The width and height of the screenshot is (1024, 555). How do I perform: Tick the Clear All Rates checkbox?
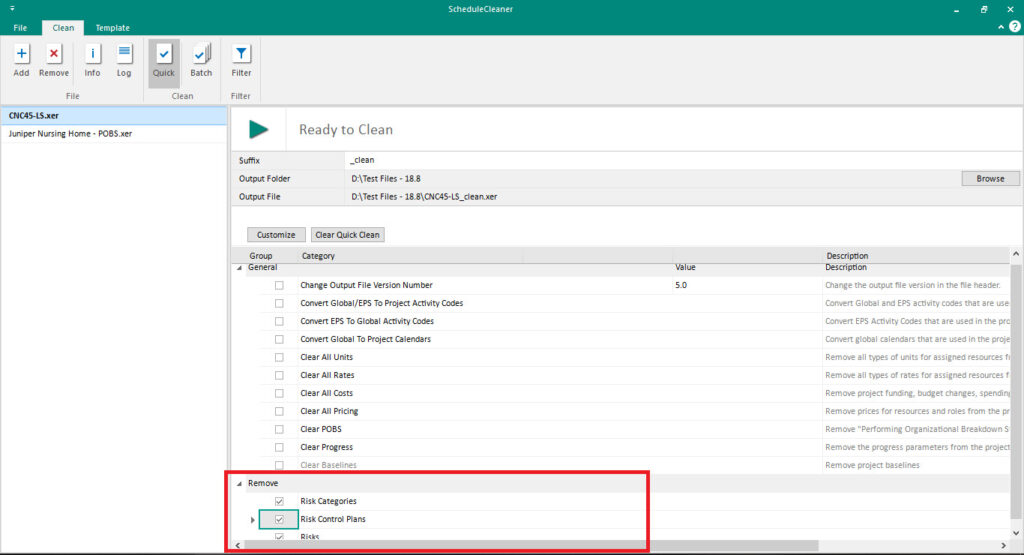pyautogui.click(x=279, y=375)
